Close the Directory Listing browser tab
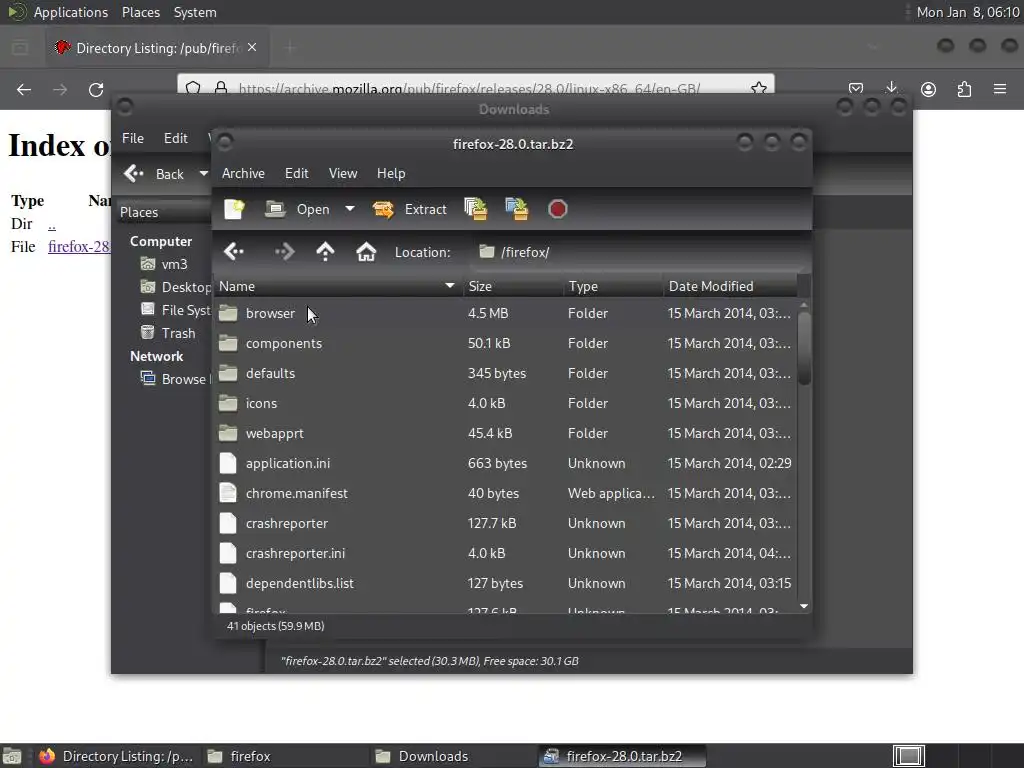1024x768 pixels. coord(252,48)
